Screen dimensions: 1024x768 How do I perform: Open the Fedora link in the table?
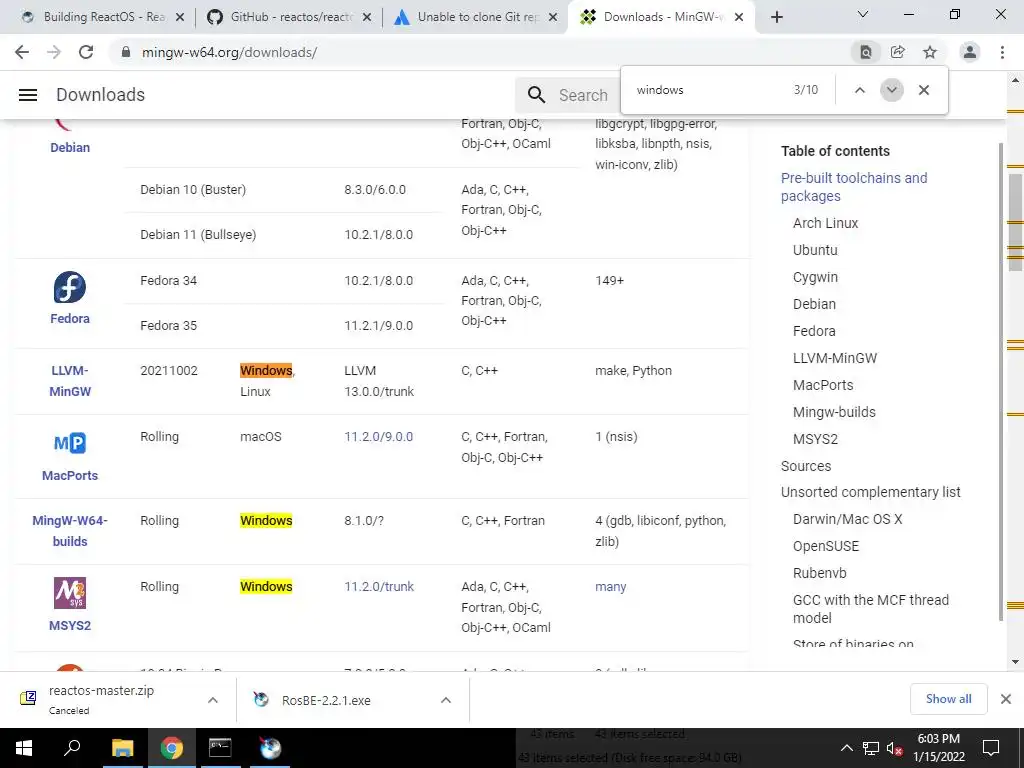(x=70, y=319)
